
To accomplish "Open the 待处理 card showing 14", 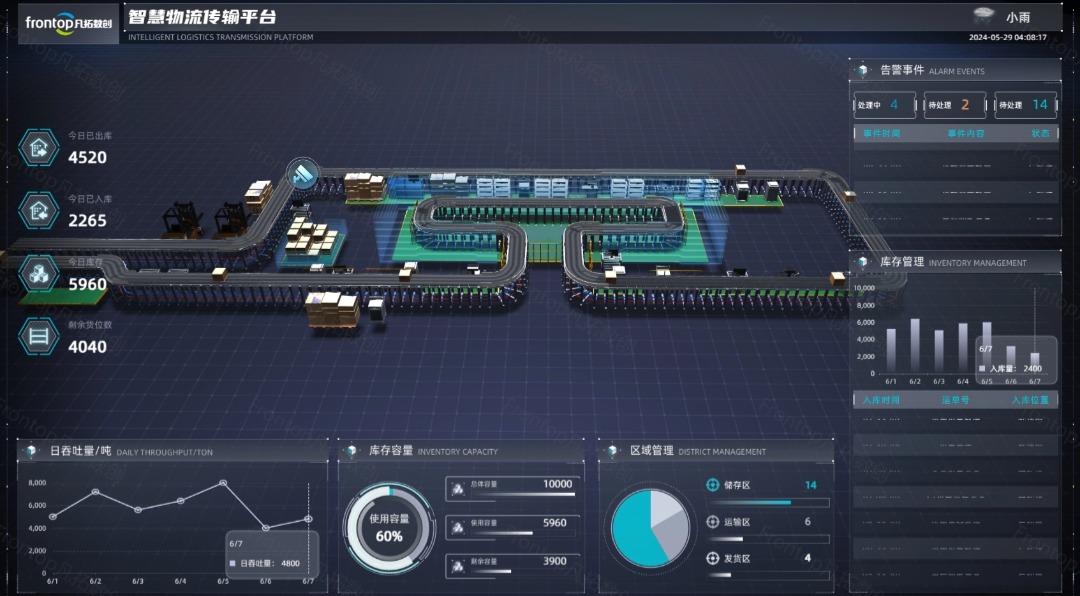I will 1027,105.
